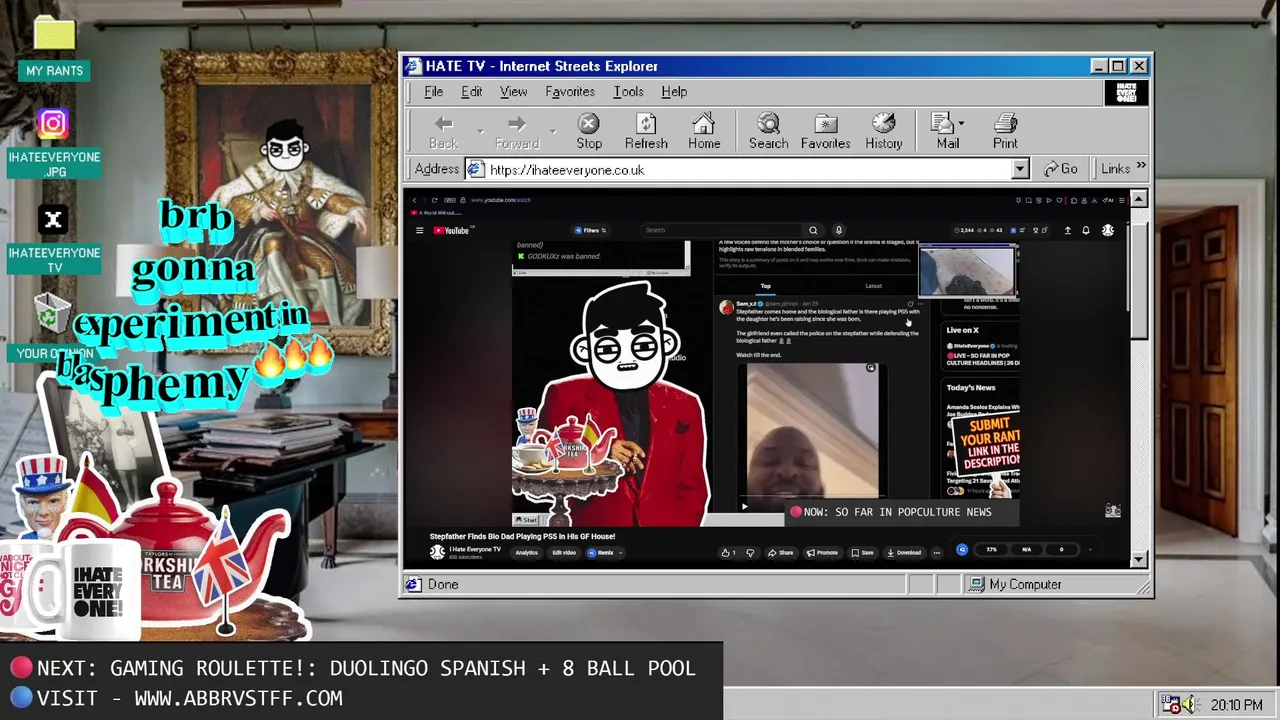Dislike the video with thumbs down
Screen dimensions: 1280x720
pos(750,552)
